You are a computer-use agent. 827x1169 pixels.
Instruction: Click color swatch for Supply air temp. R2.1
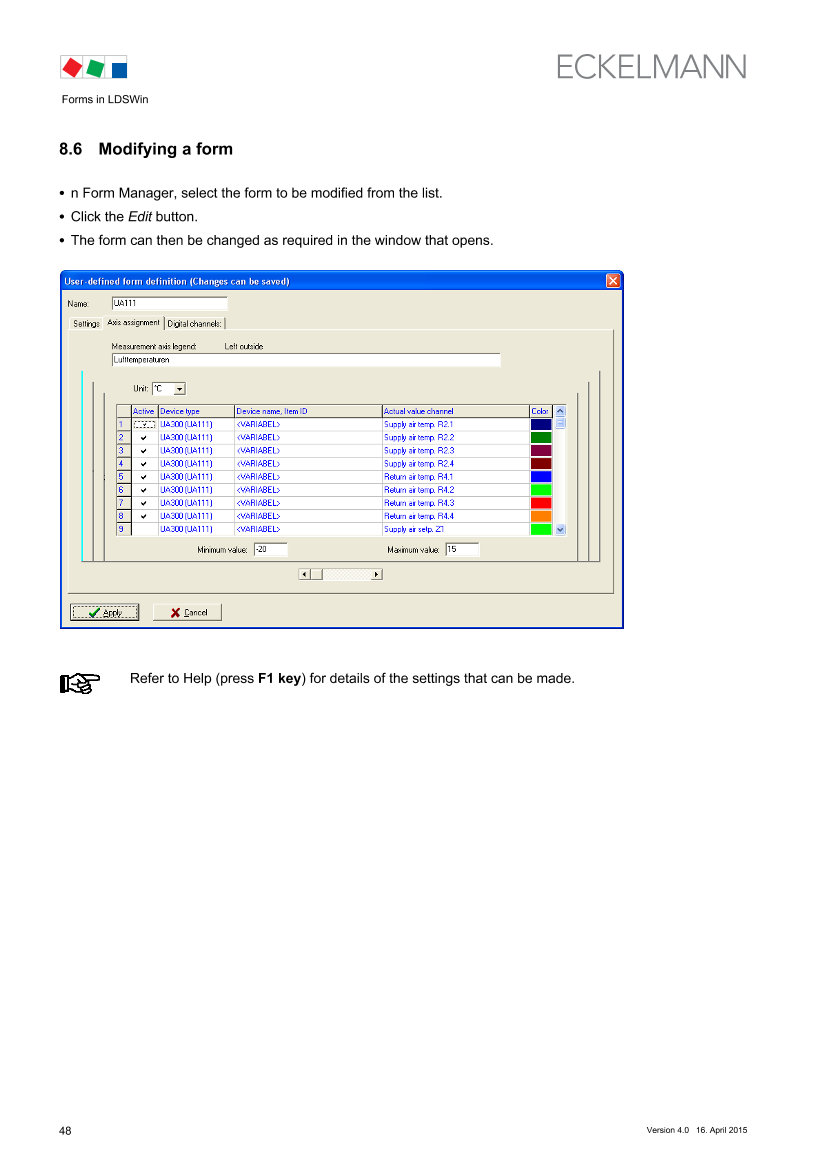point(541,425)
